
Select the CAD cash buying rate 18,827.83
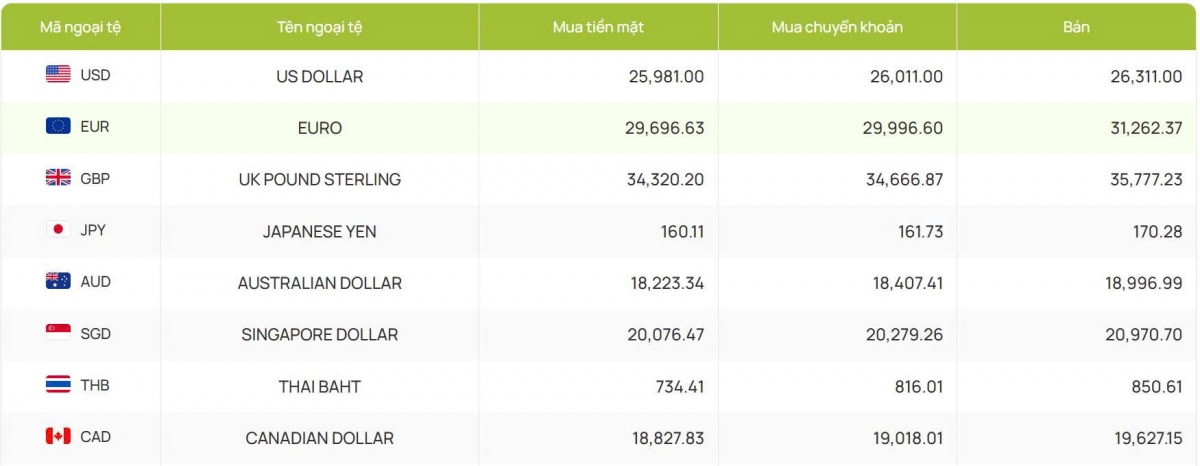[x=665, y=438]
